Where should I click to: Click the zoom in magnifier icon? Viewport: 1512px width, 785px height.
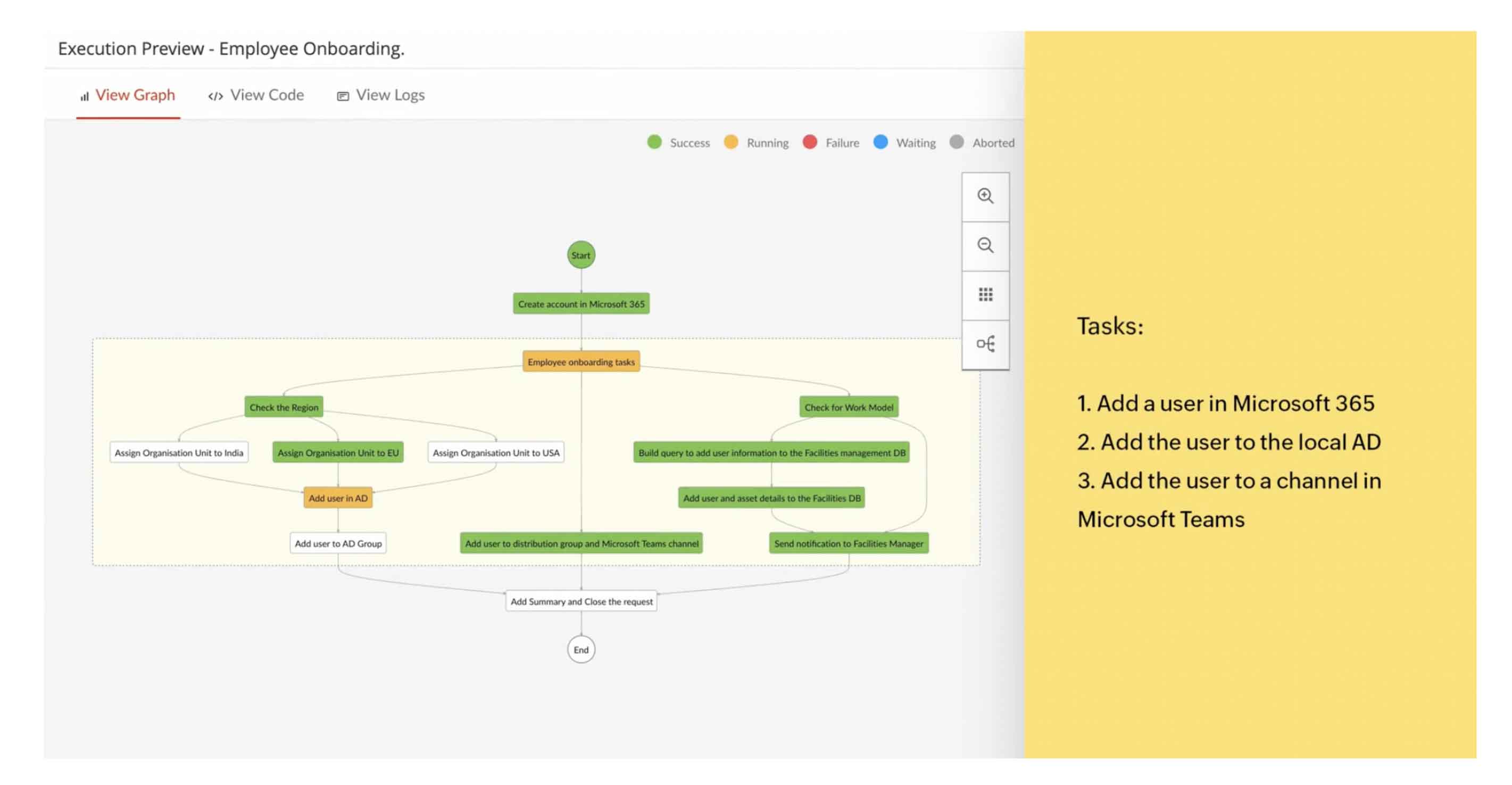pos(985,196)
